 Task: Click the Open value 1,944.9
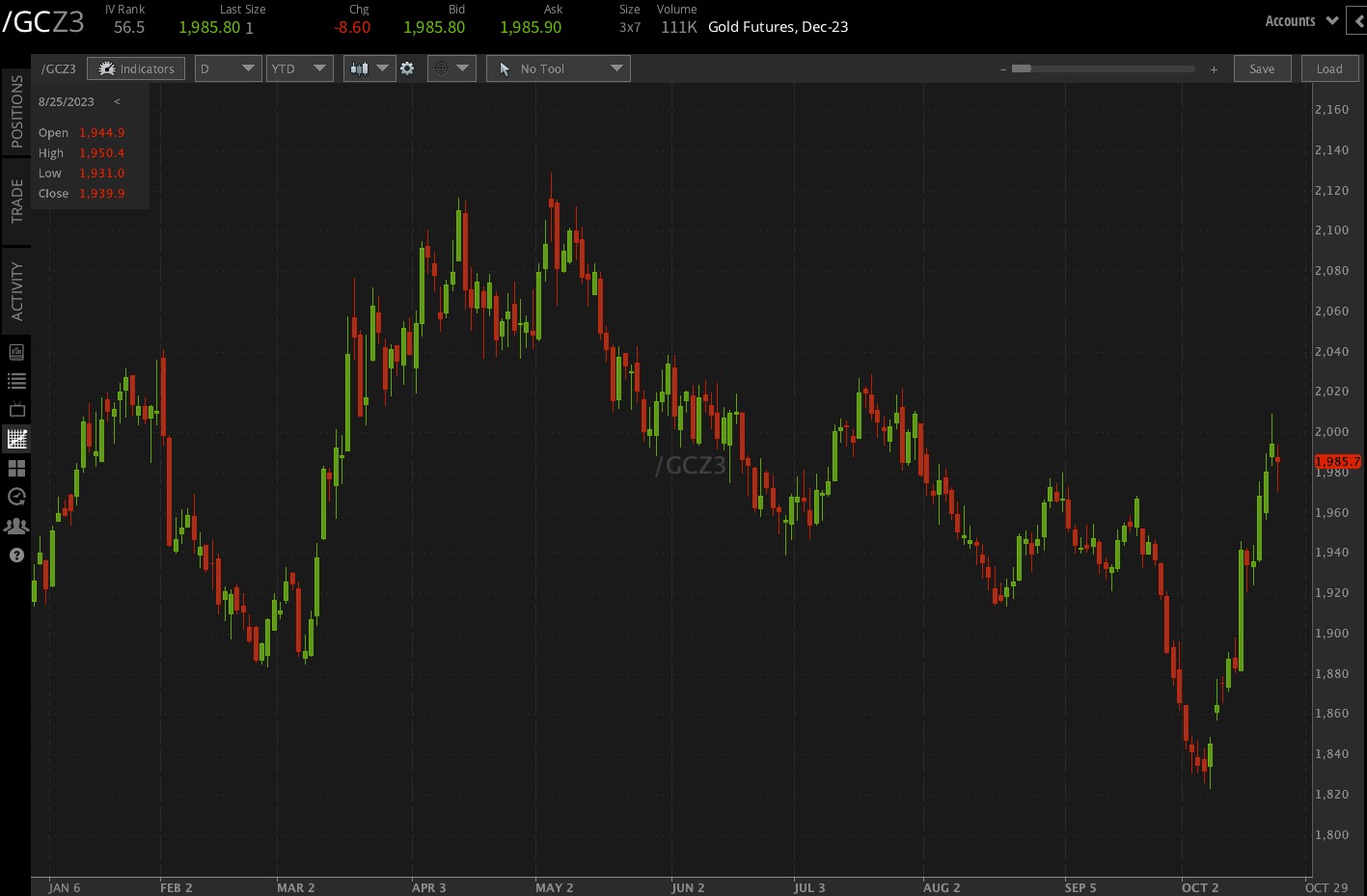[102, 133]
